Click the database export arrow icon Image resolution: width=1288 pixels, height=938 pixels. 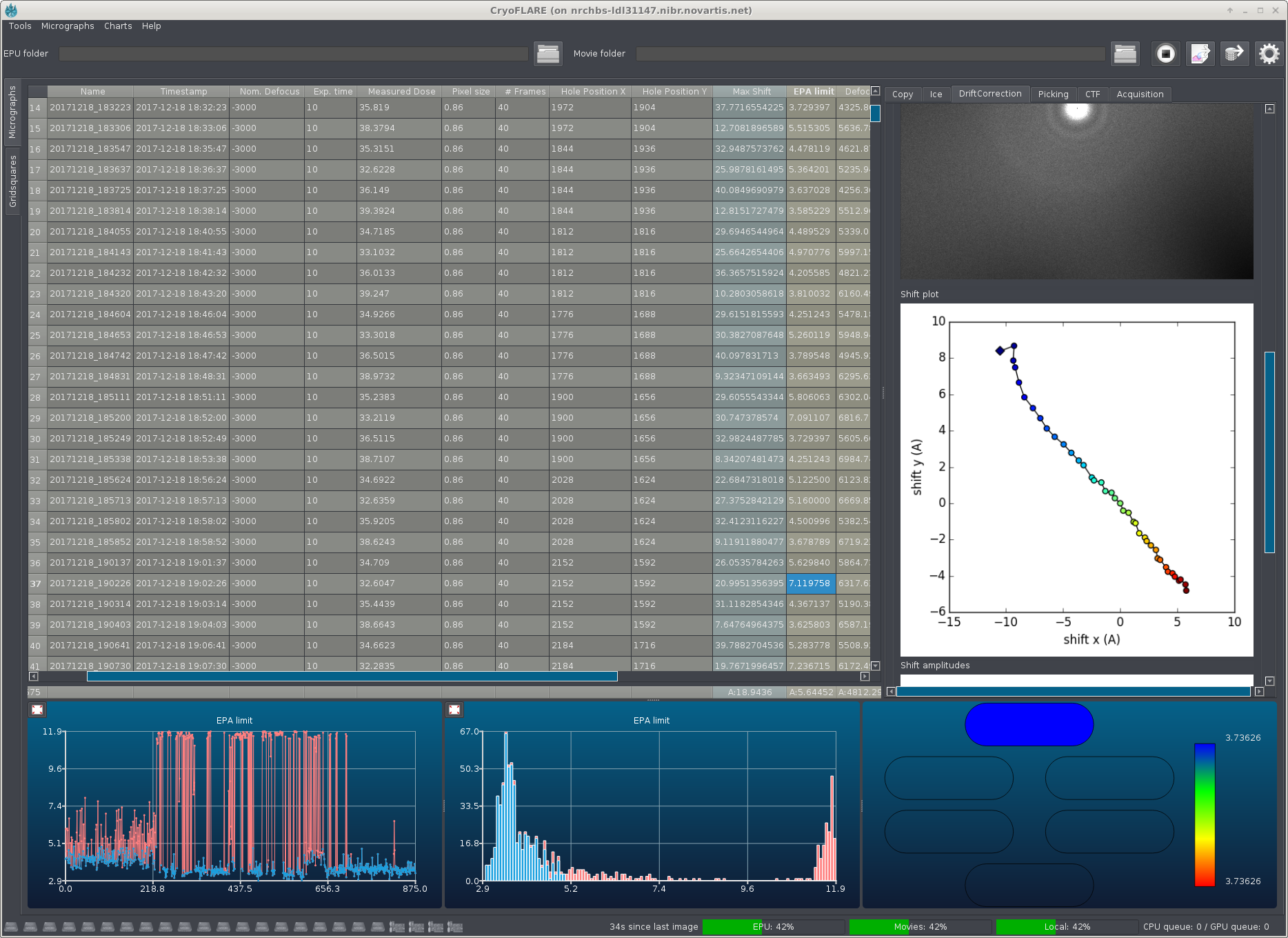tap(1234, 54)
